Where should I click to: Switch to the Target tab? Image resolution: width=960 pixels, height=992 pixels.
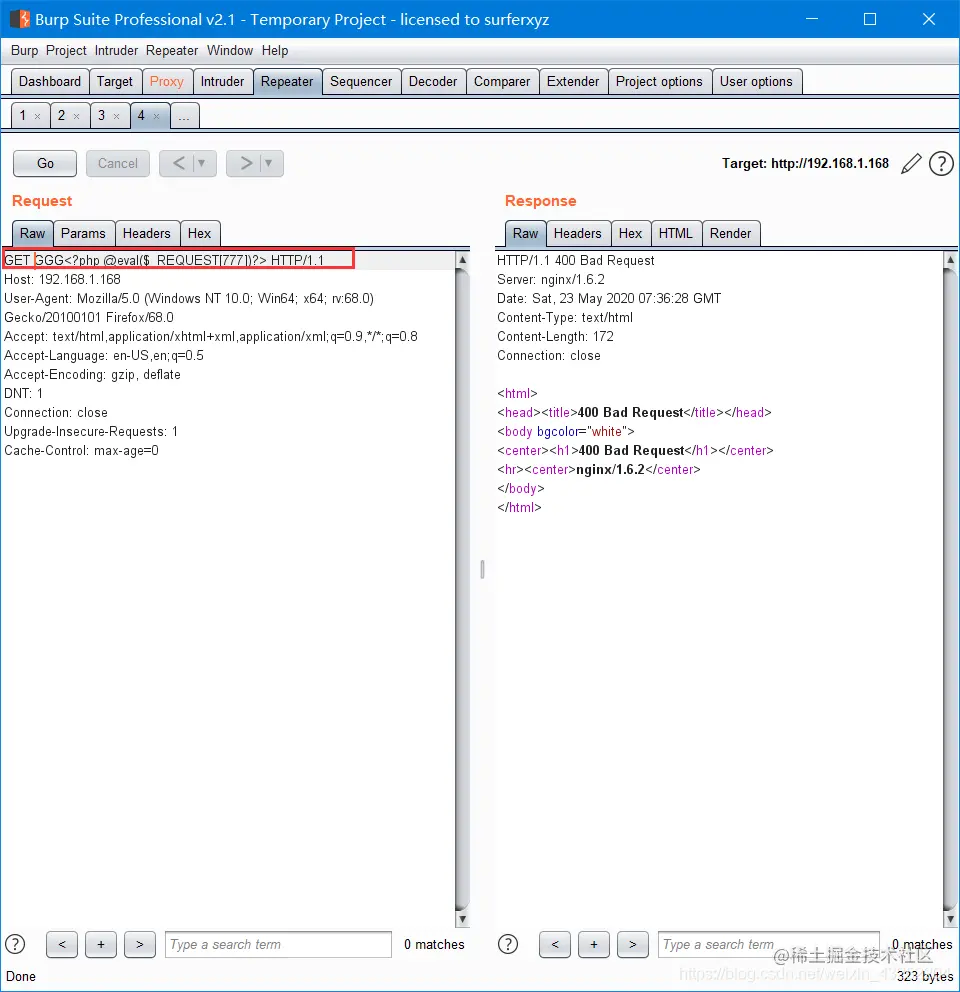coord(115,82)
